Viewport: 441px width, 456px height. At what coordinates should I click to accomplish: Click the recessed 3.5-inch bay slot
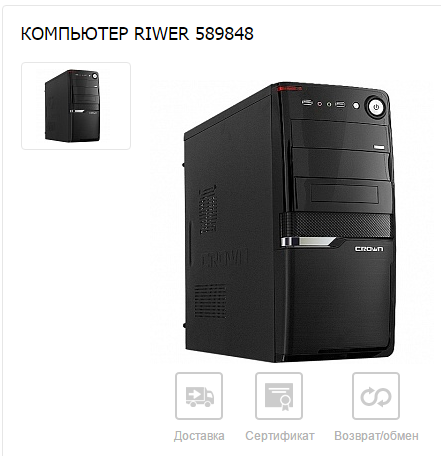tap(345, 194)
